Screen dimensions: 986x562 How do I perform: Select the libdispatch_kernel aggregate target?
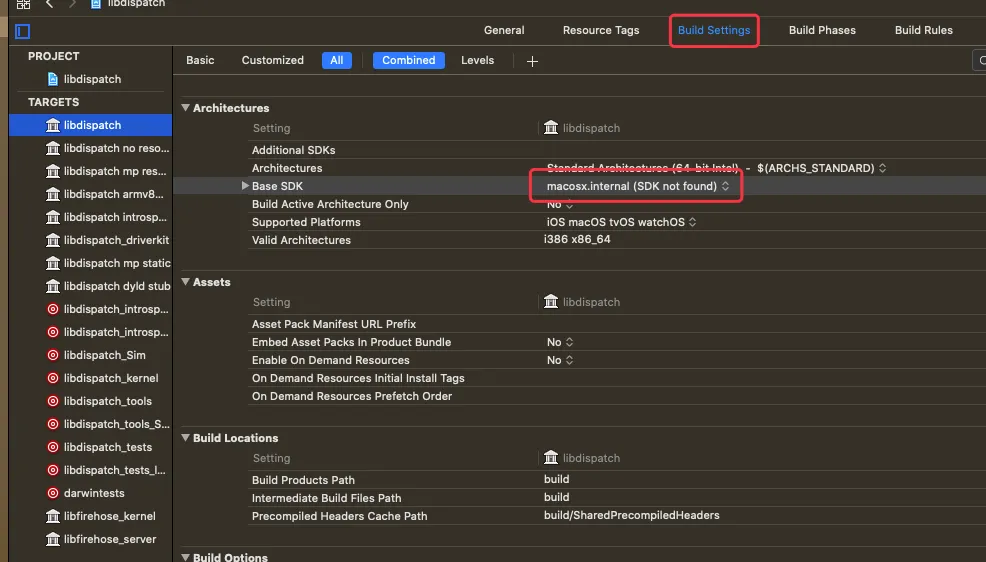pyautogui.click(x=102, y=378)
